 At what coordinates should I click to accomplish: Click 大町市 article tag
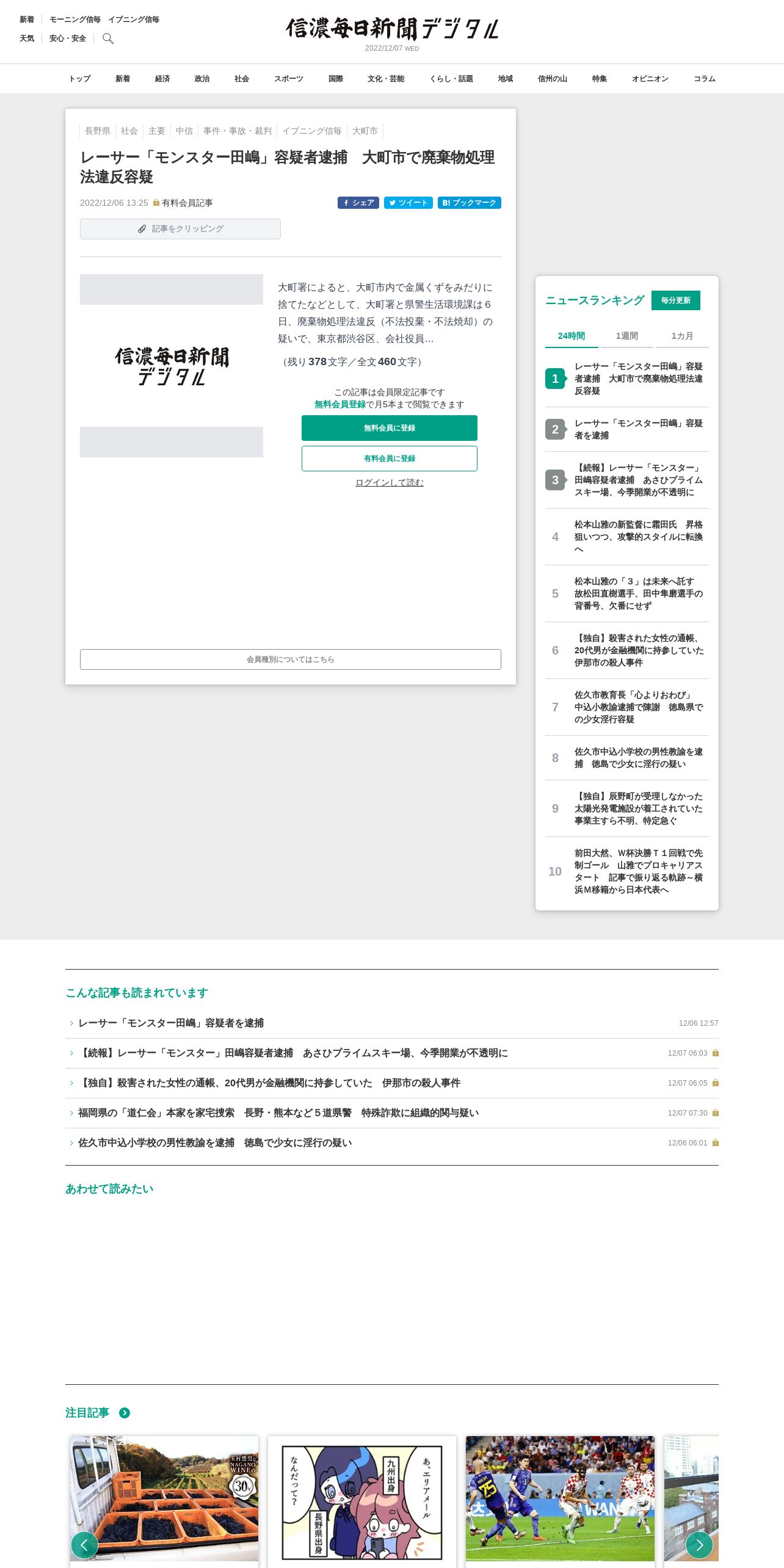365,131
